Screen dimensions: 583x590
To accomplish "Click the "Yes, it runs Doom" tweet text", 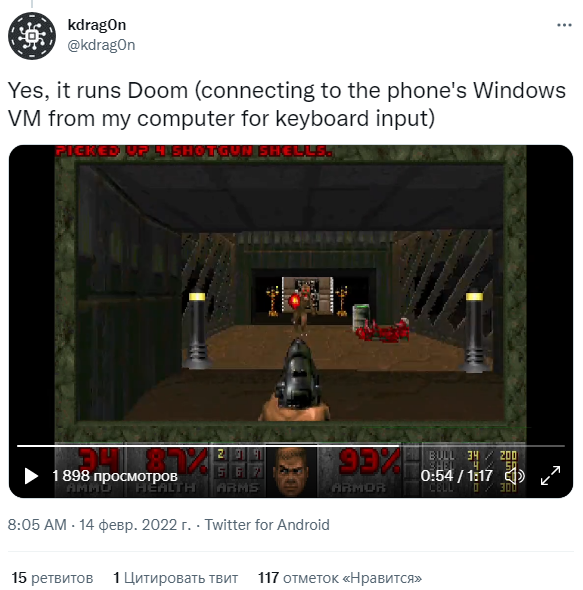I will pos(286,104).
